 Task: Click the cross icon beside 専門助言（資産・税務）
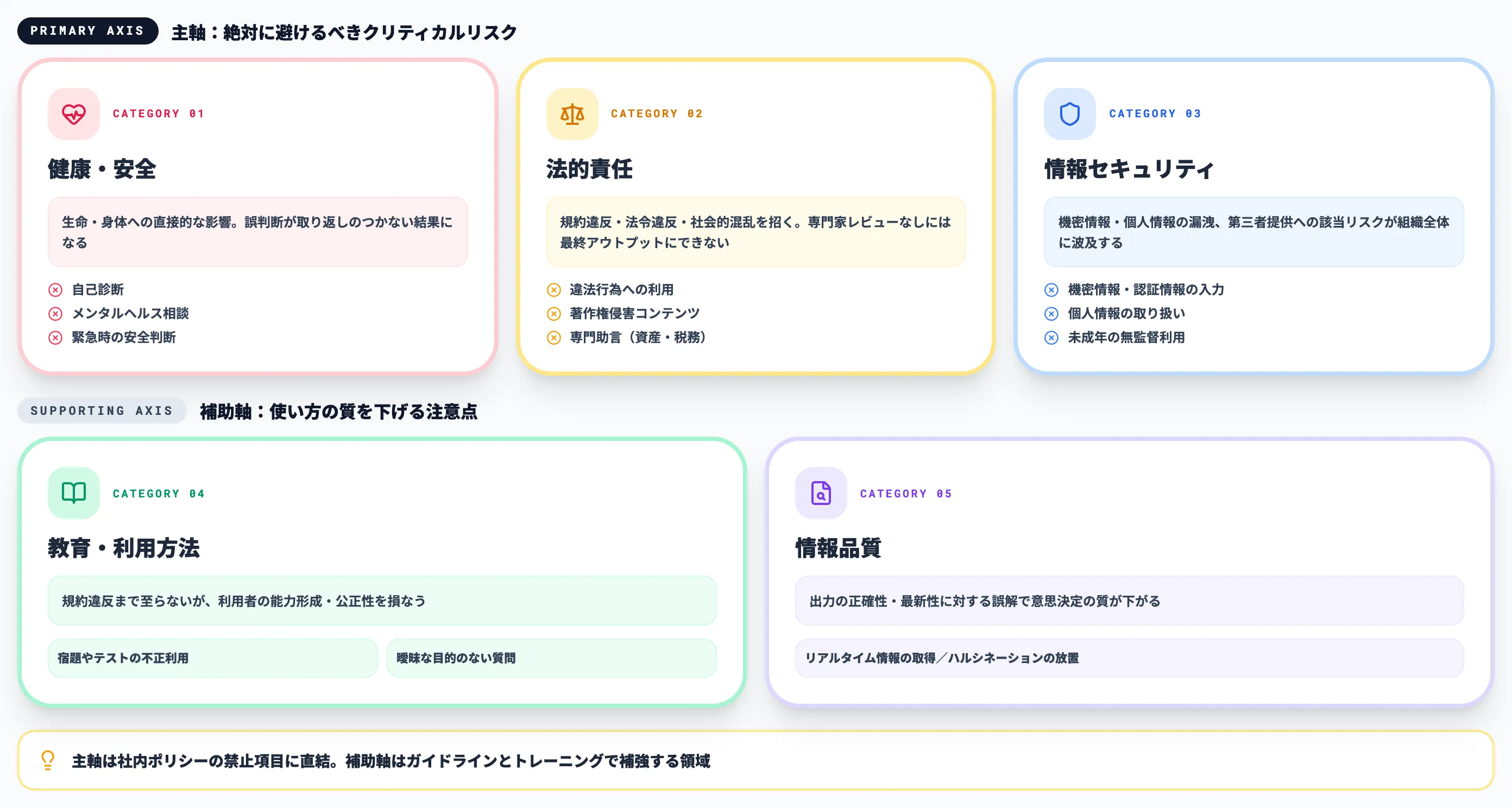[553, 337]
